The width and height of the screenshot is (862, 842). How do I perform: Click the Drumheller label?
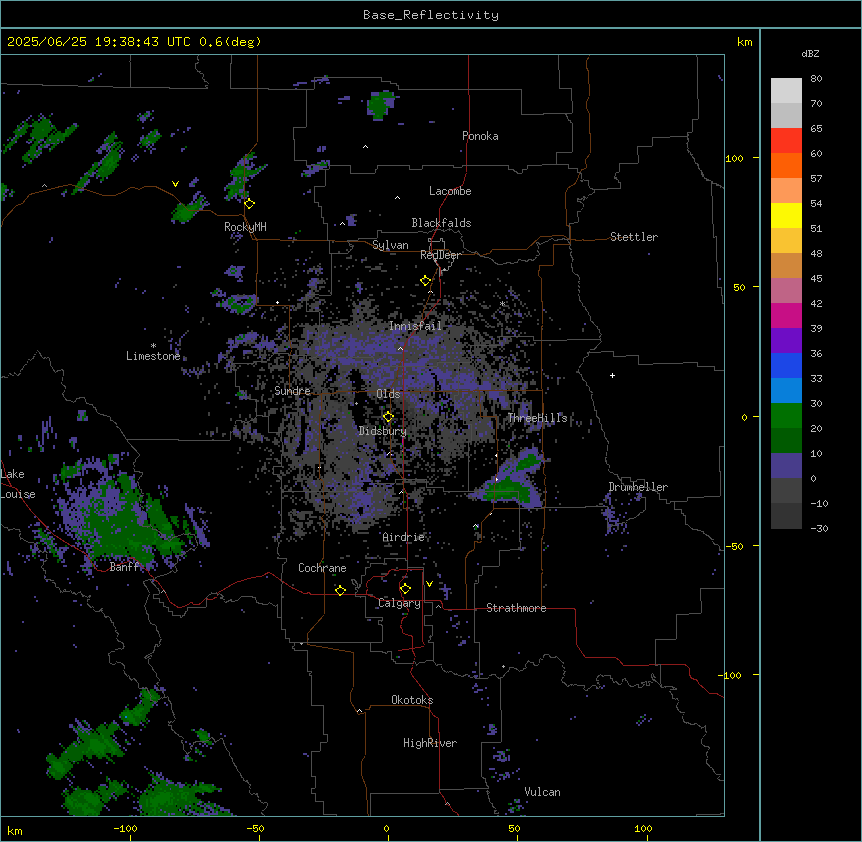[638, 487]
